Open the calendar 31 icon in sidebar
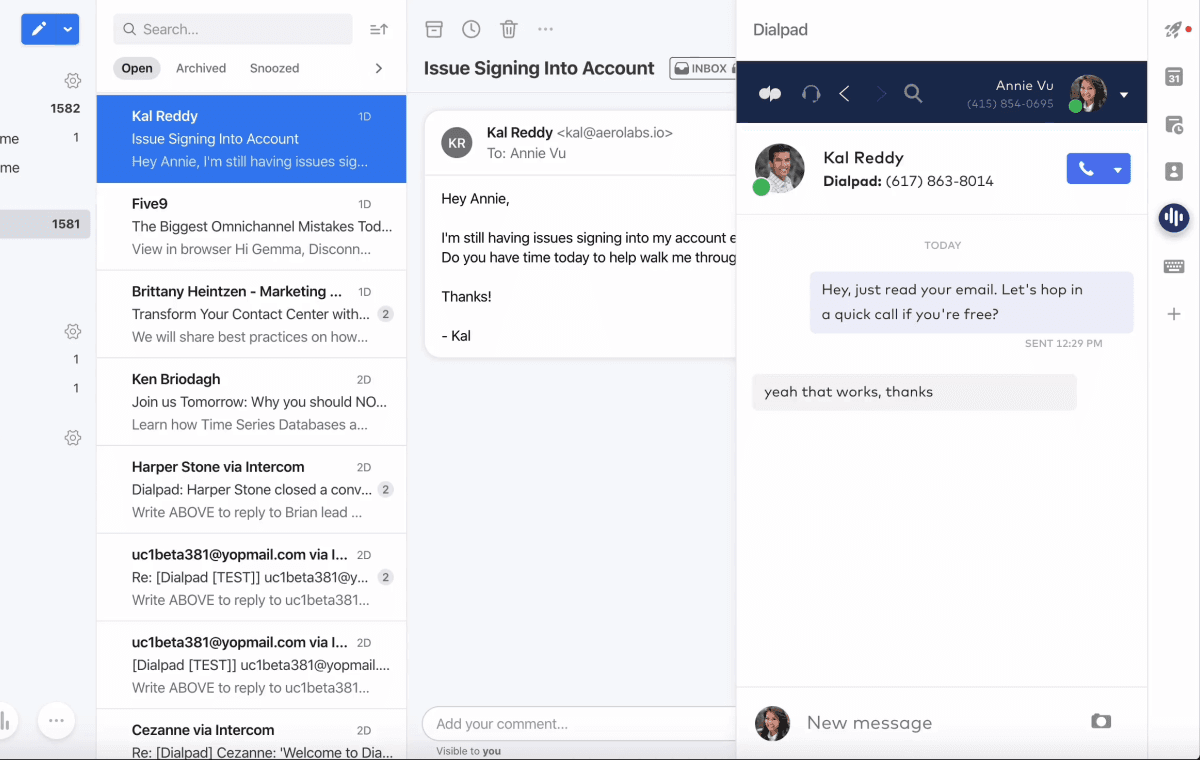Viewport: 1200px width, 760px height. click(1174, 77)
